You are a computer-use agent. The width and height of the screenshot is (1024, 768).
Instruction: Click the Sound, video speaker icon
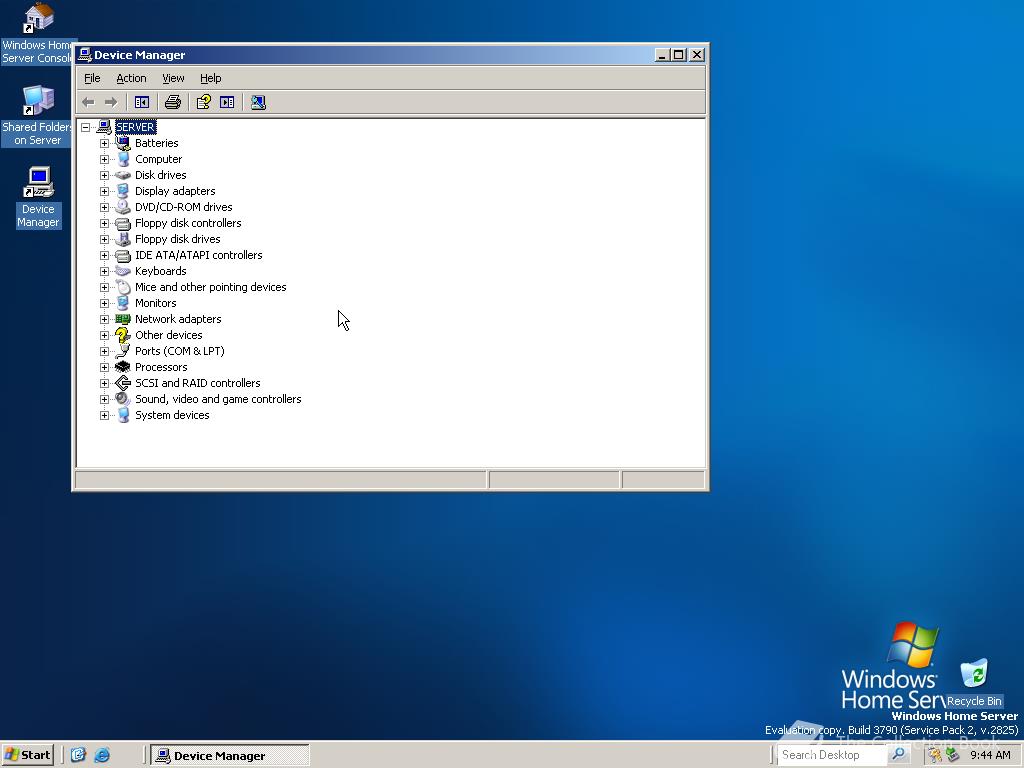(123, 399)
